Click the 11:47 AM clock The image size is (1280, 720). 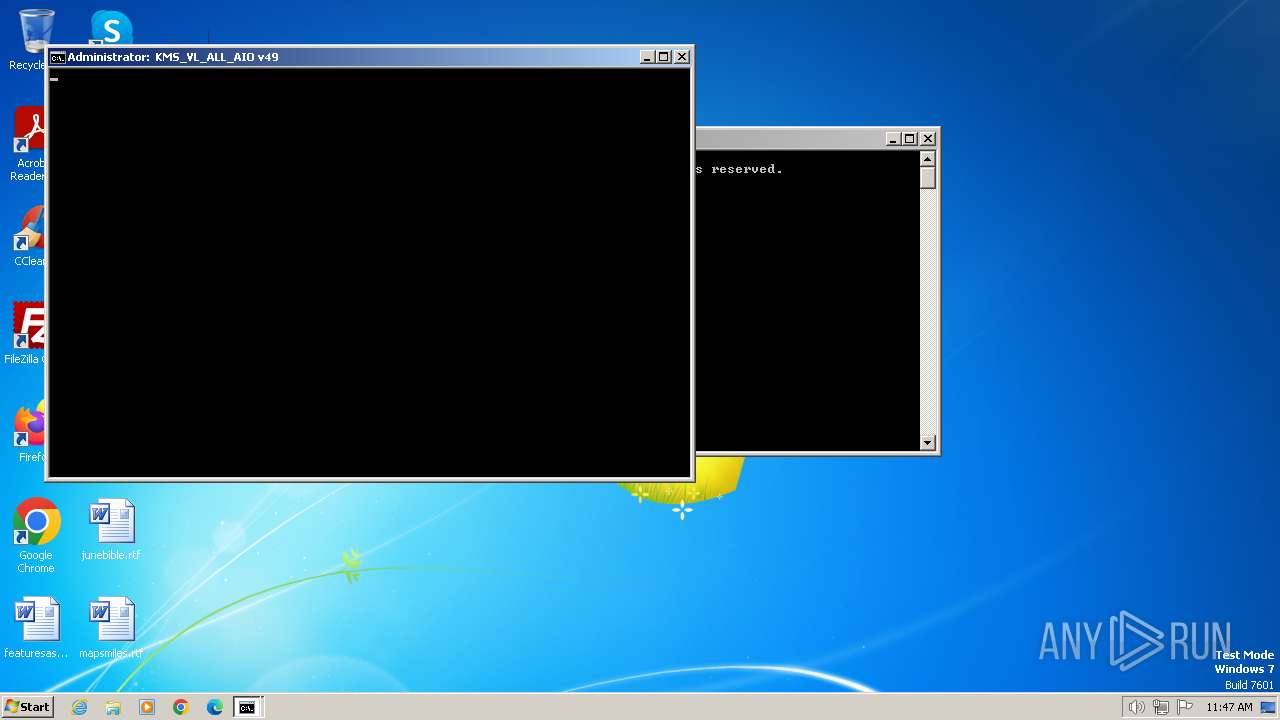click(1229, 707)
